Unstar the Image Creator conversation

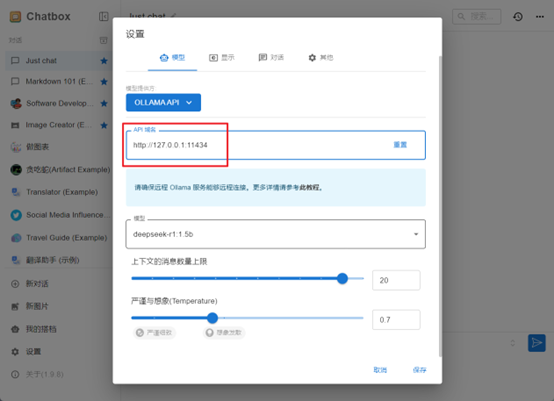(x=104, y=125)
